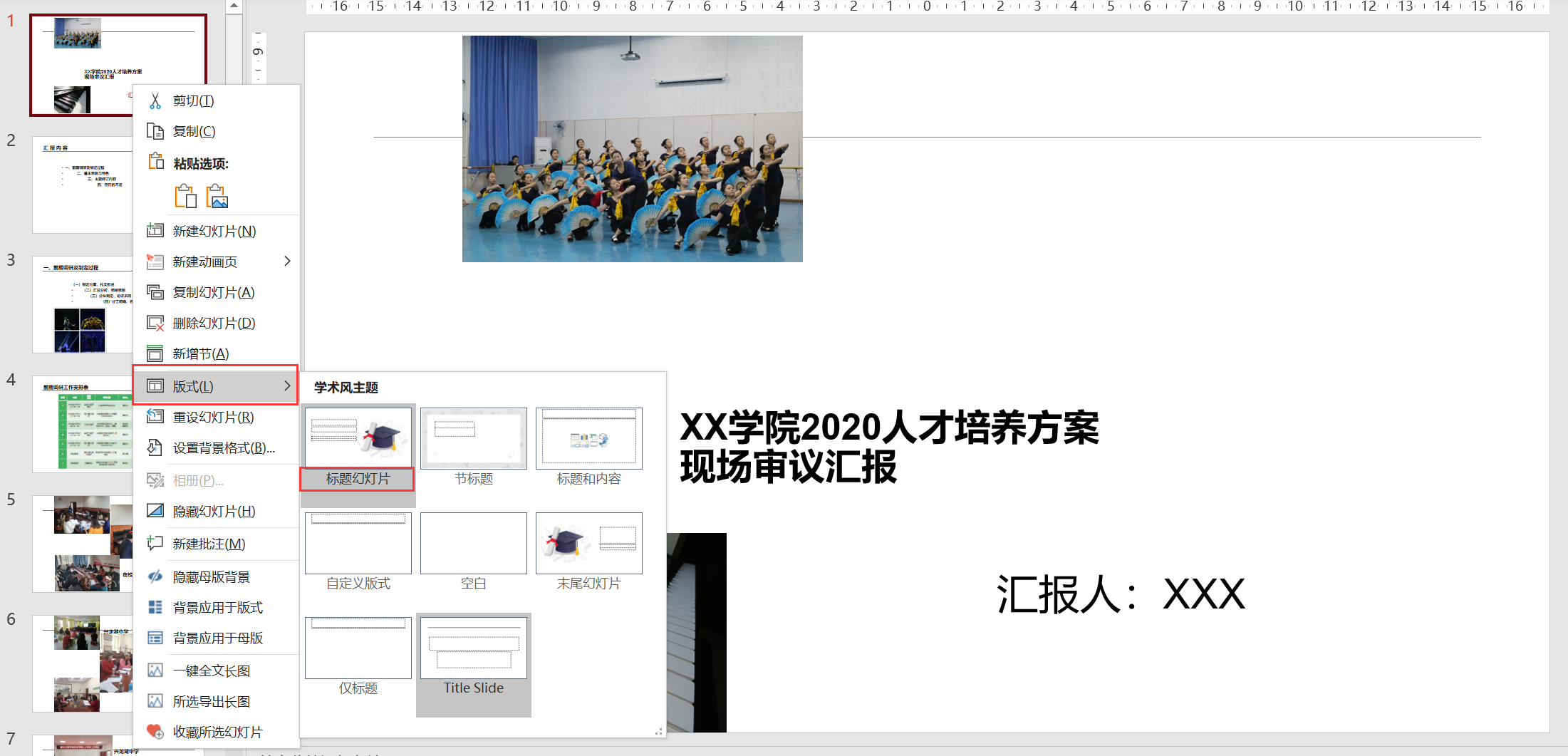Apply the 空白 layout
The image size is (1568, 756).
click(x=474, y=552)
